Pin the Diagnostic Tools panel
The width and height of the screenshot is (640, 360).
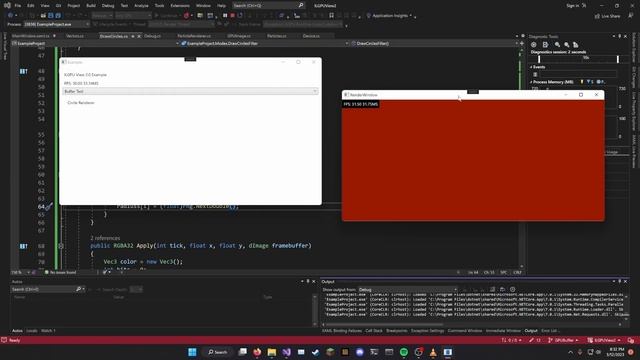[620, 36]
